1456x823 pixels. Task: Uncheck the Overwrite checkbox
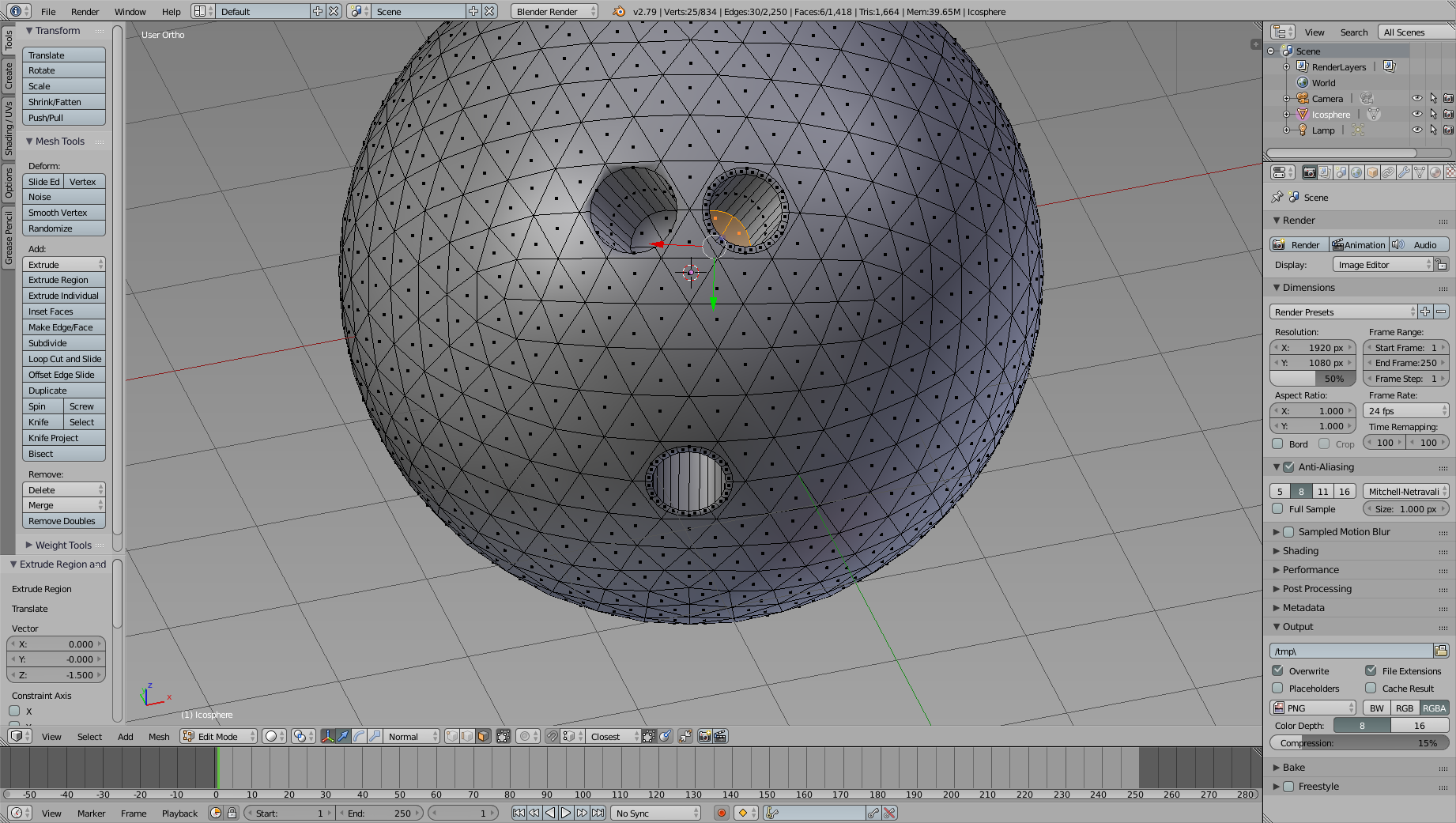point(1277,670)
